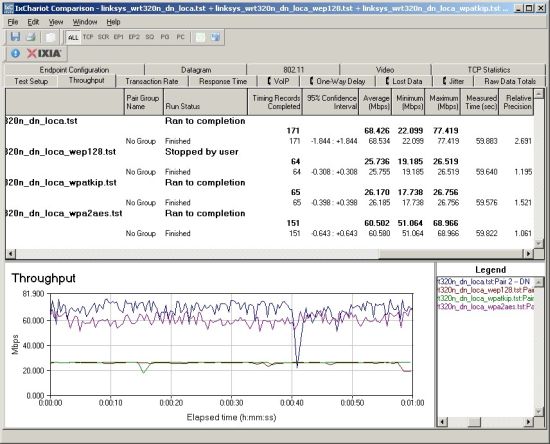Click the blue info icon beside the IXIA logo

(15, 53)
